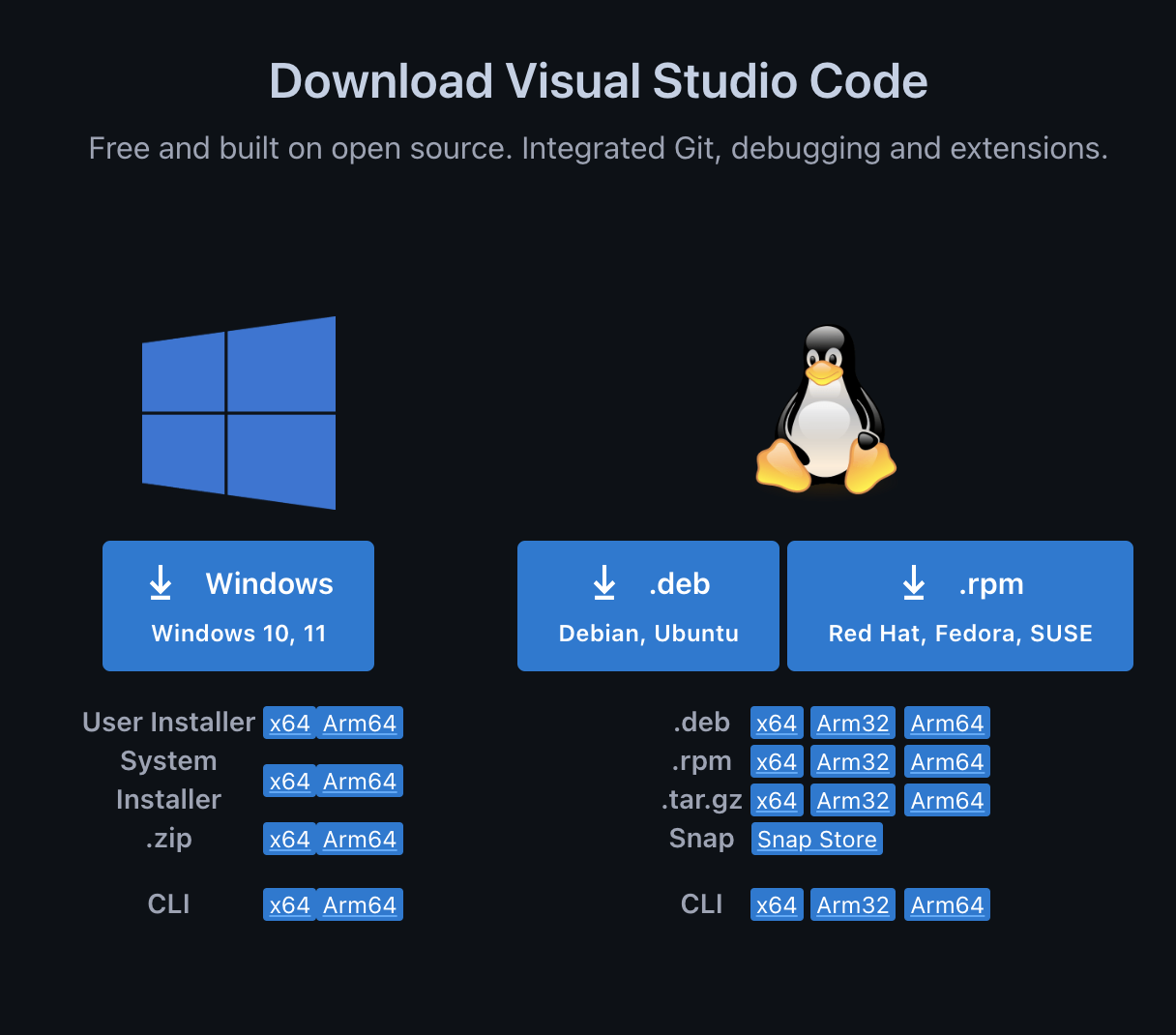
Task: Click the Windows 'CLI' row label
Action: coord(169,904)
